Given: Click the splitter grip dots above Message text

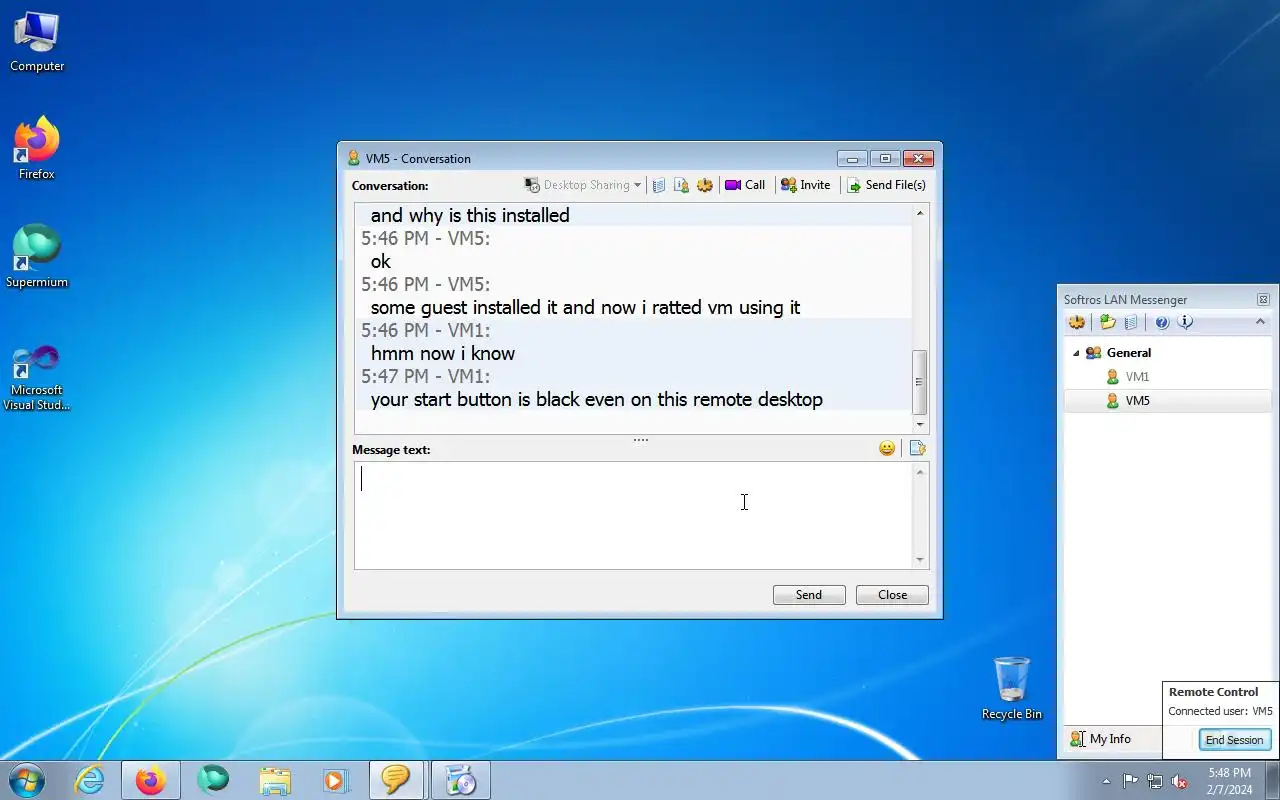Looking at the screenshot, I should click(641, 439).
